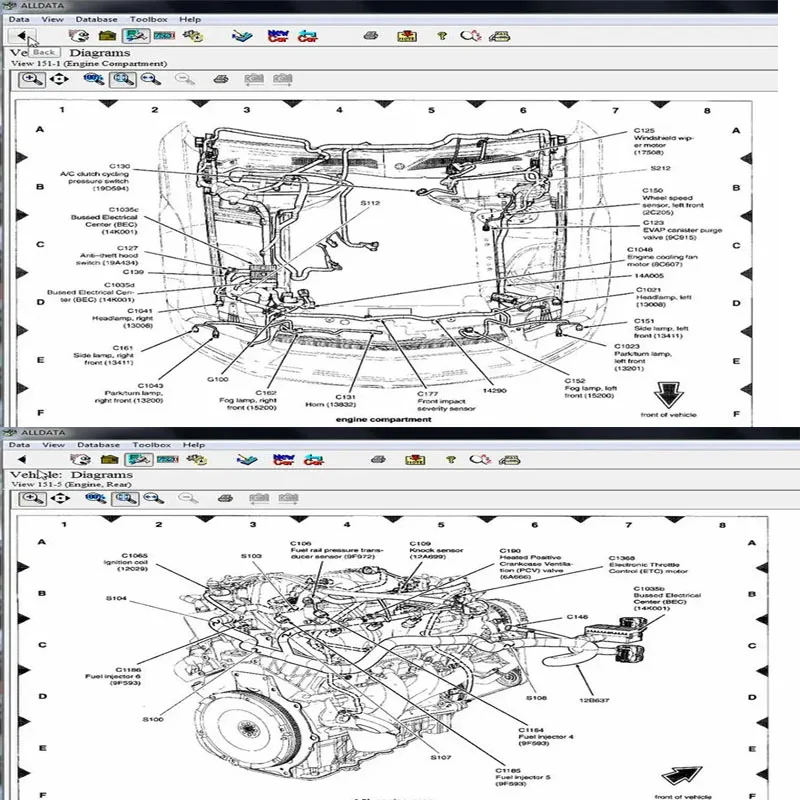Click the key icon in the lower toolbar

click(x=451, y=460)
